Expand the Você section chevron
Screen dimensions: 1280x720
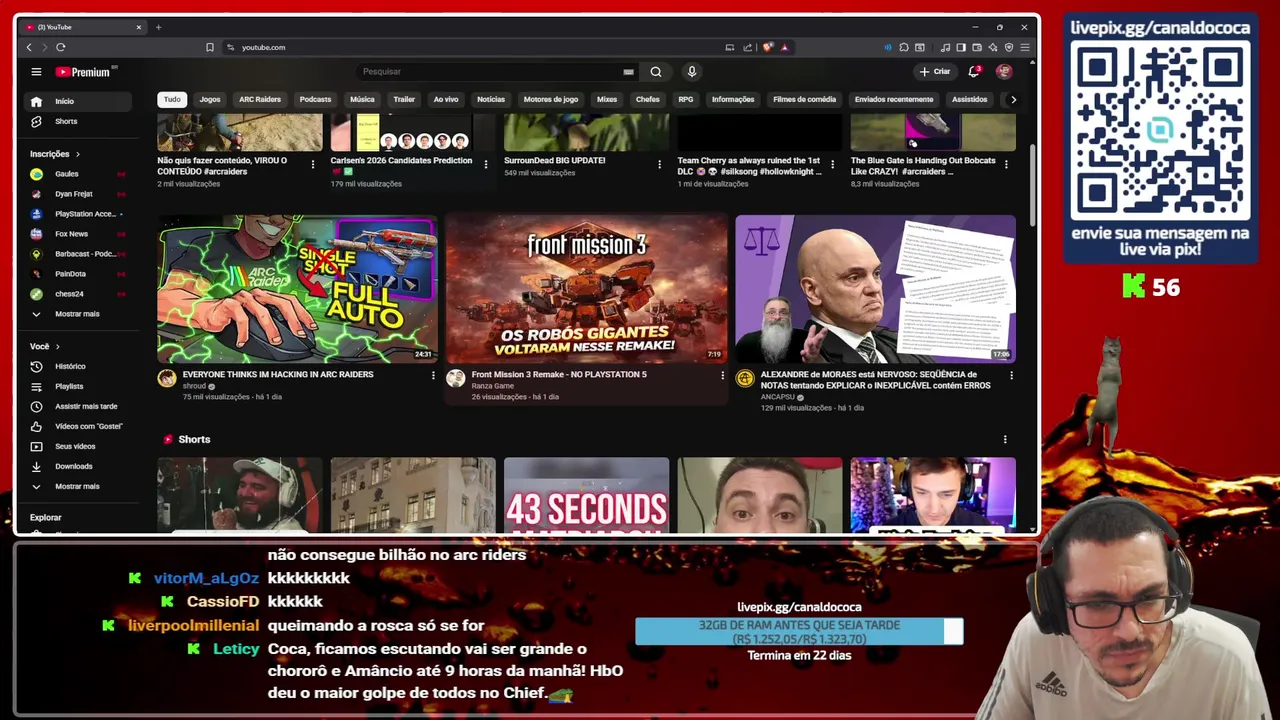[x=57, y=346]
